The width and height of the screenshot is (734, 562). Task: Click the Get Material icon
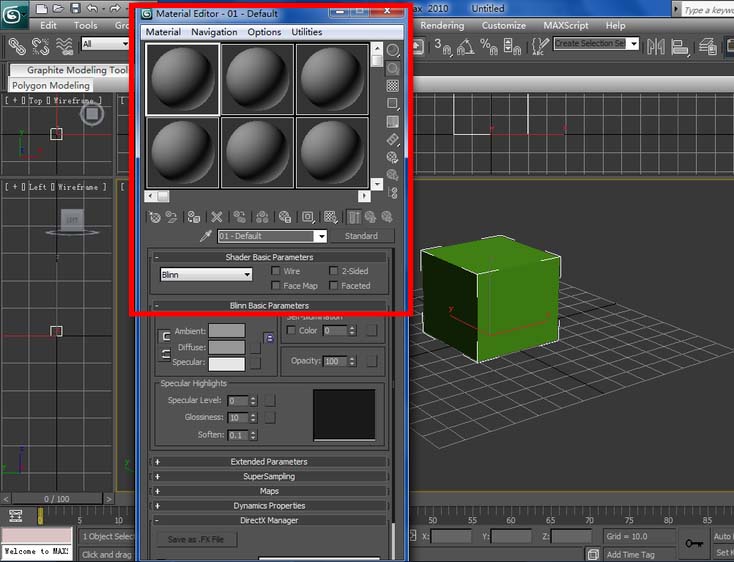(x=154, y=216)
